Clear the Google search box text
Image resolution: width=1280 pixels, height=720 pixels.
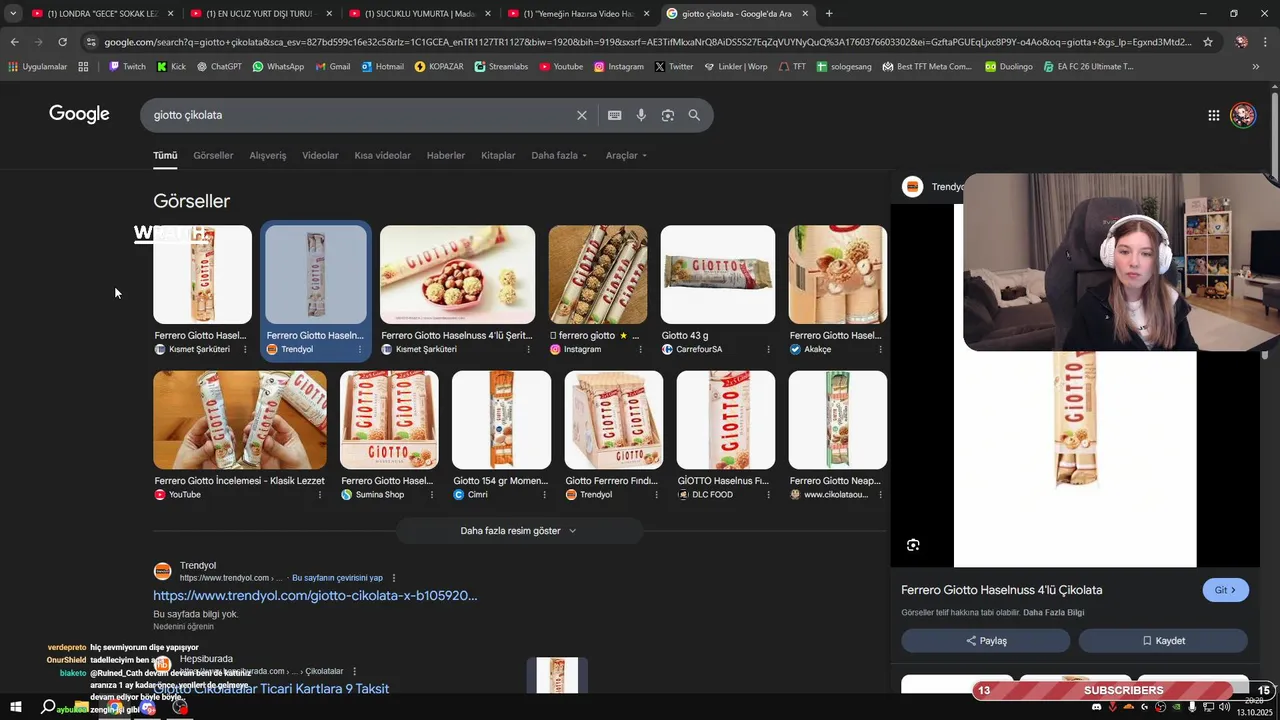pyautogui.click(x=582, y=115)
